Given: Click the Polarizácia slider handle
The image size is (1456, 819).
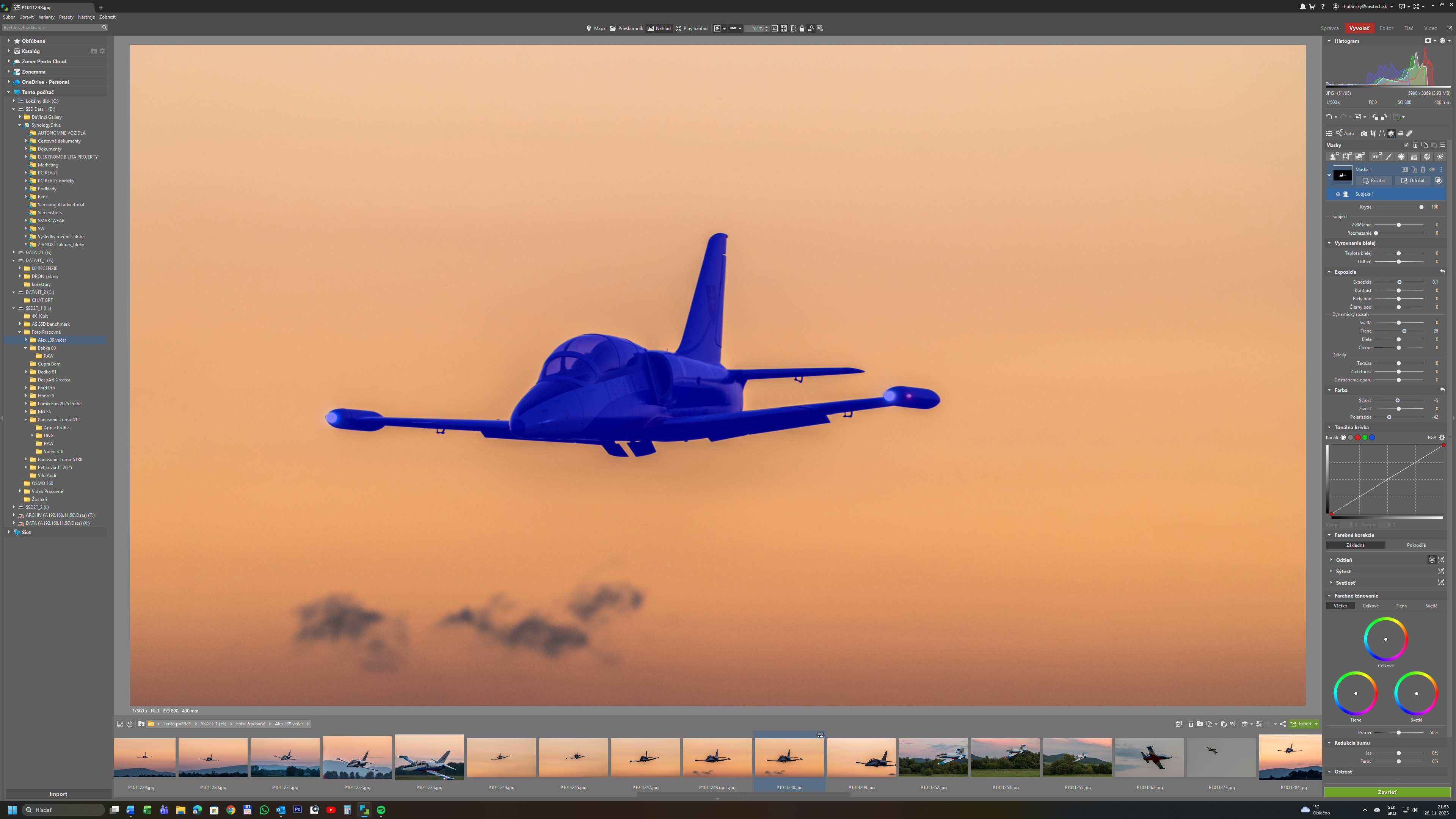Looking at the screenshot, I should [x=1389, y=417].
